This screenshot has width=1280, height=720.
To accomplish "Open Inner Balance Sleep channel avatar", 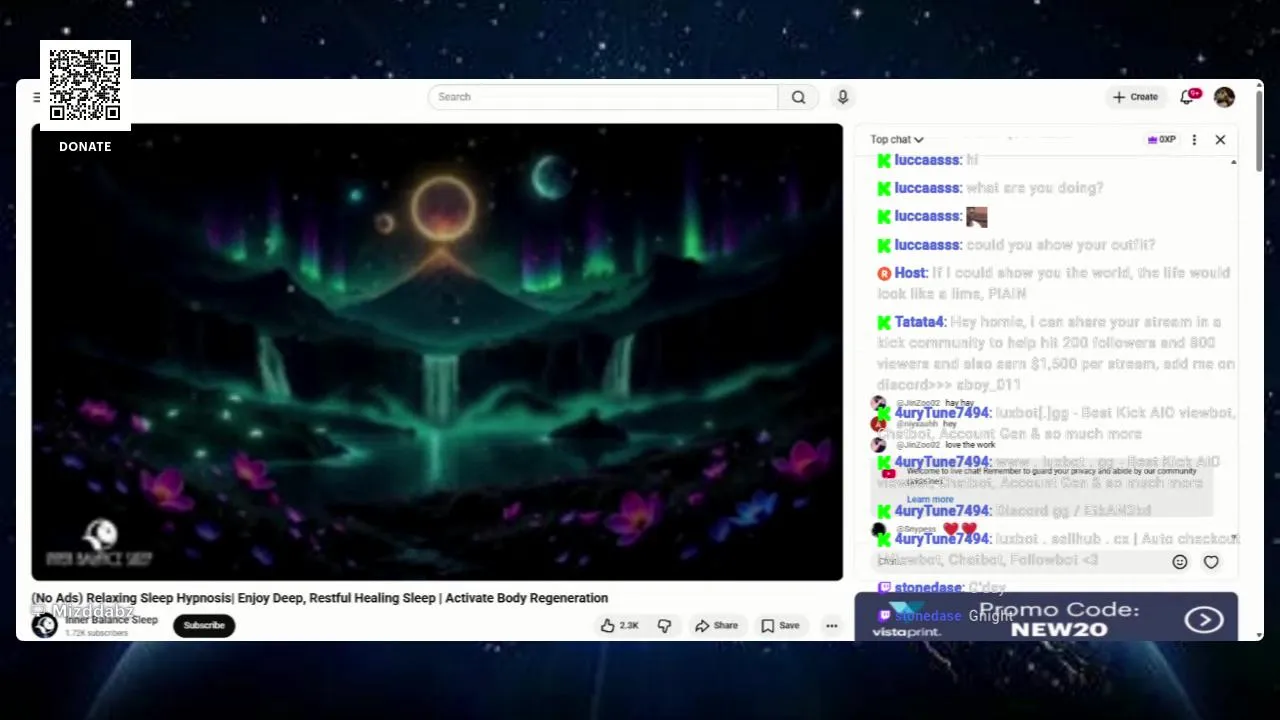I will pos(44,626).
